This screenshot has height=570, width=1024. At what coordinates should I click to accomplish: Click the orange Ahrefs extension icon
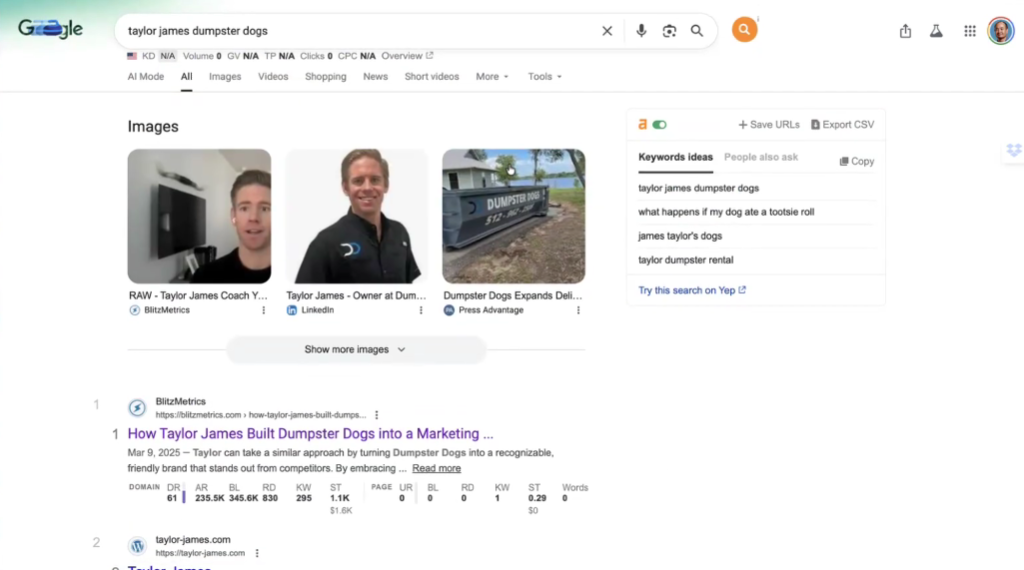pos(744,30)
